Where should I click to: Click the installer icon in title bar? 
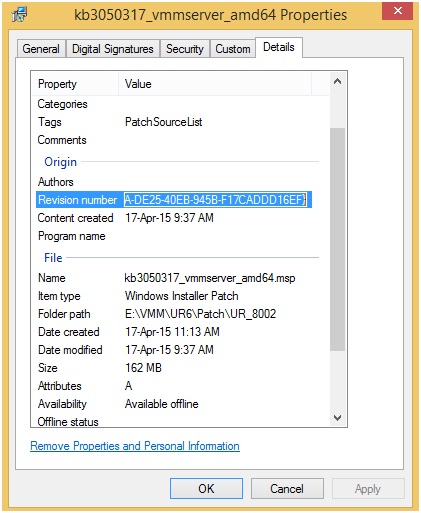click(20, 15)
